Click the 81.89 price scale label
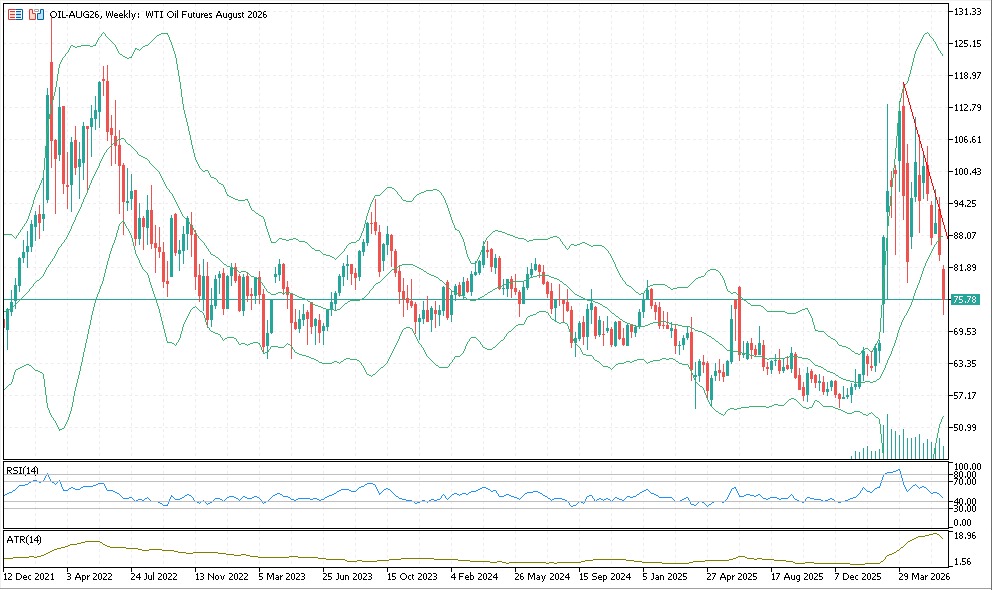This screenshot has height=590, width=992. [x=967, y=267]
